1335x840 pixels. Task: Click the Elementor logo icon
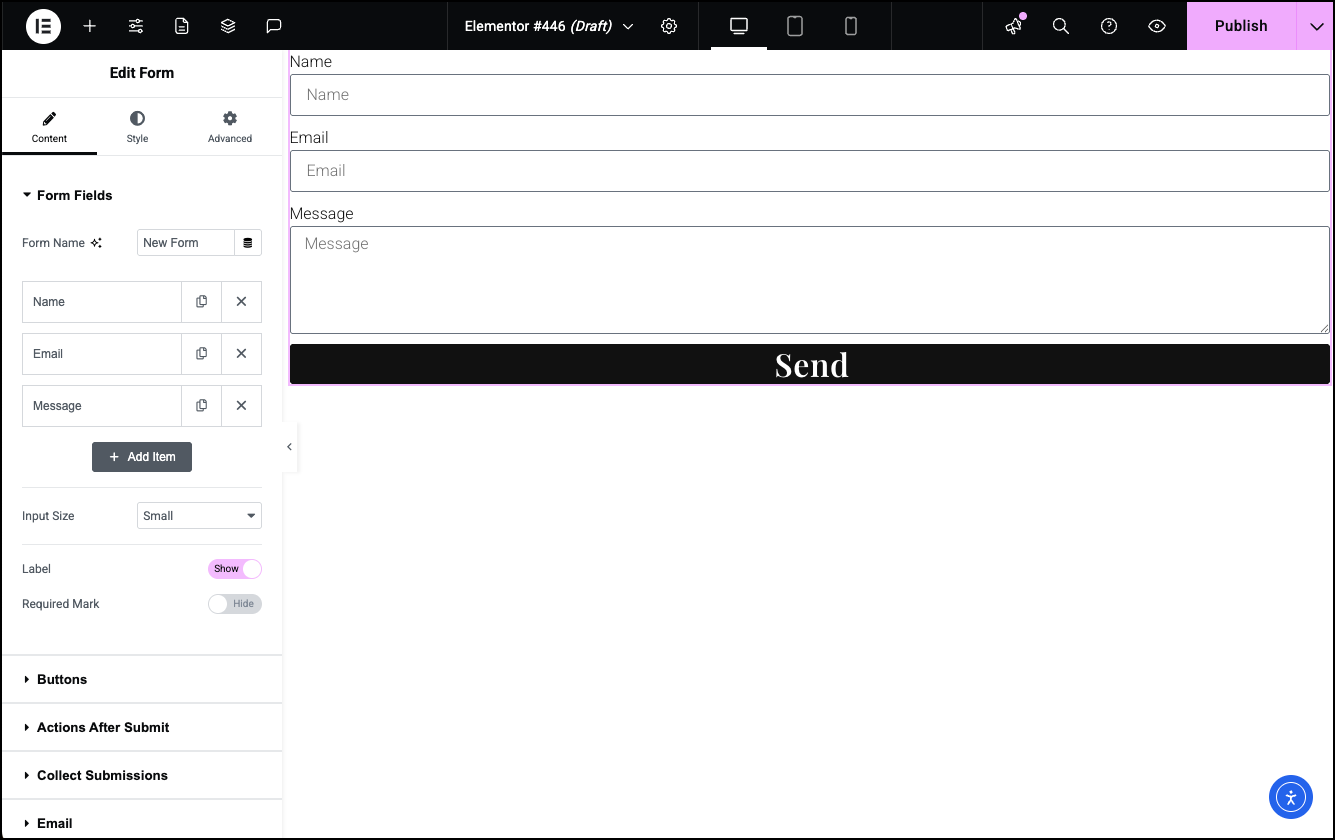[43, 26]
